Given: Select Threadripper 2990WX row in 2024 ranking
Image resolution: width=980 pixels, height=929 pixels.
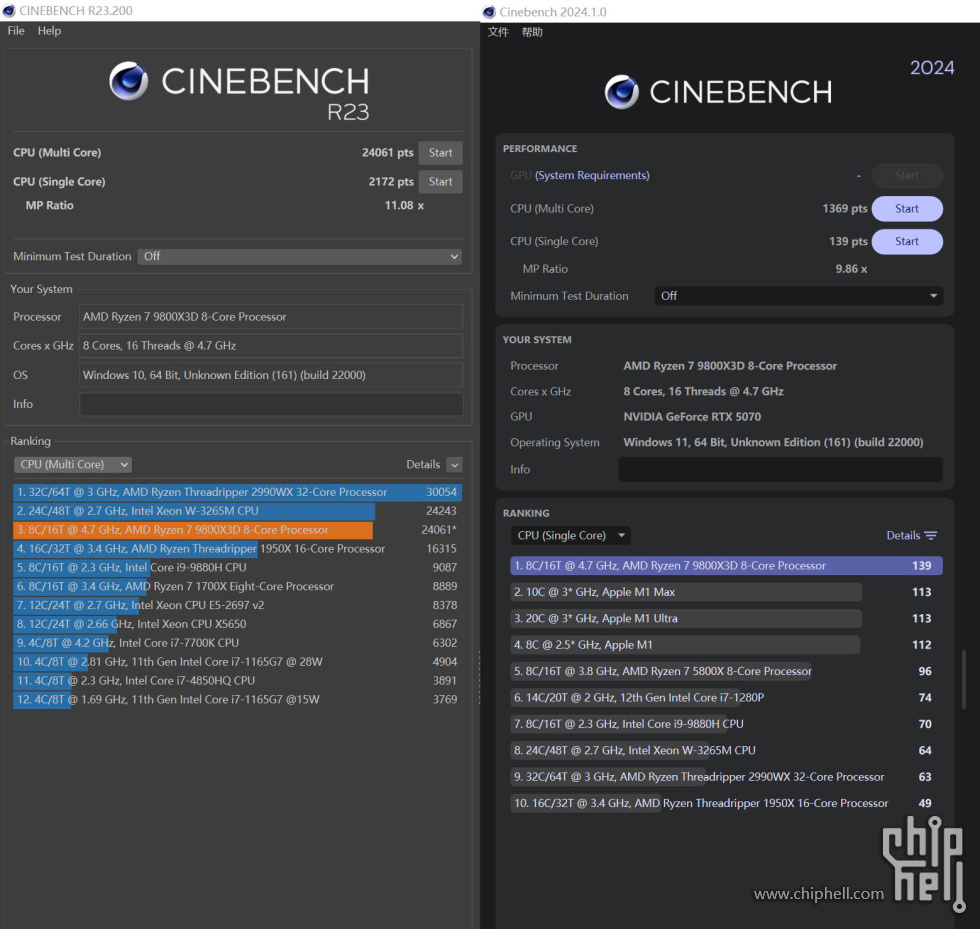Looking at the screenshot, I should tap(726, 776).
